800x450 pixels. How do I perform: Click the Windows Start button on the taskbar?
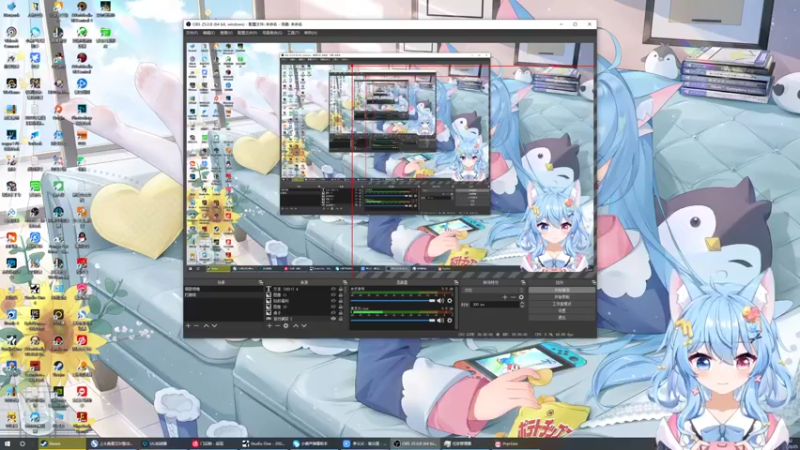[x=8, y=444]
